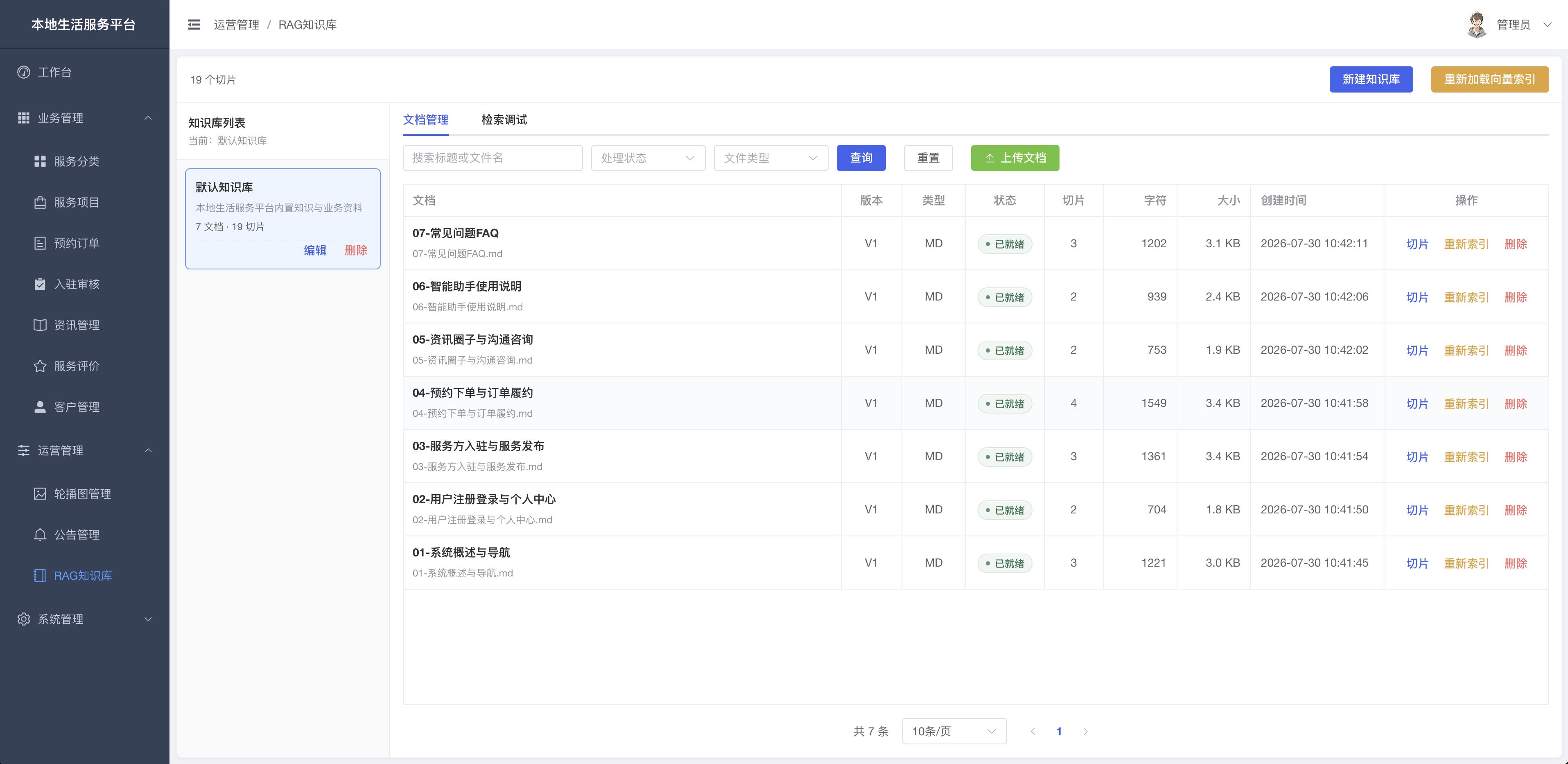Switch to the 文档管理 tab
The height and width of the screenshot is (764, 1568).
coord(425,119)
